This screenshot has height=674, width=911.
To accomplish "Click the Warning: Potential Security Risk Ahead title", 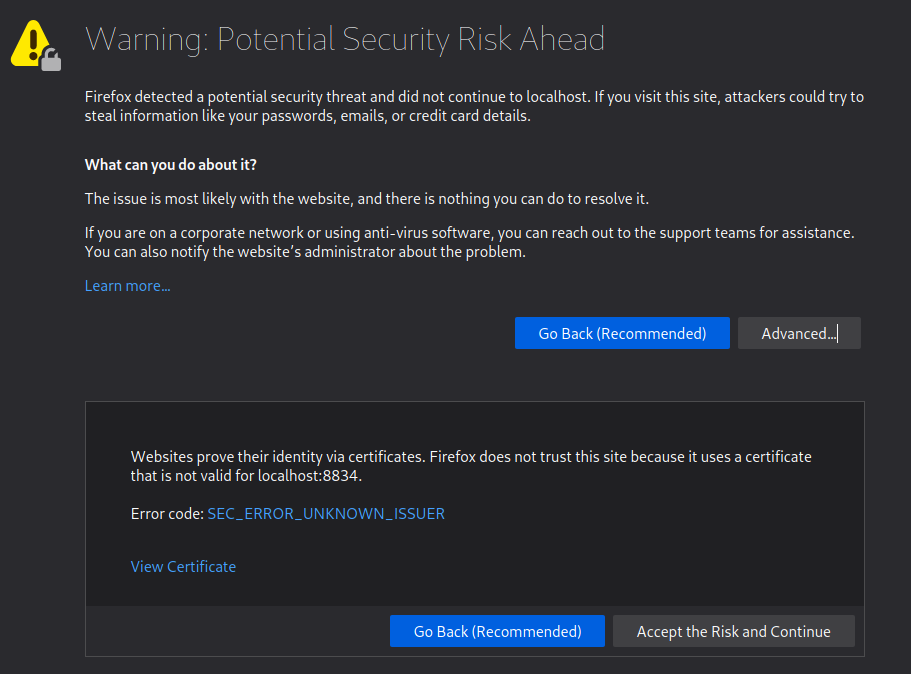I will click(344, 39).
